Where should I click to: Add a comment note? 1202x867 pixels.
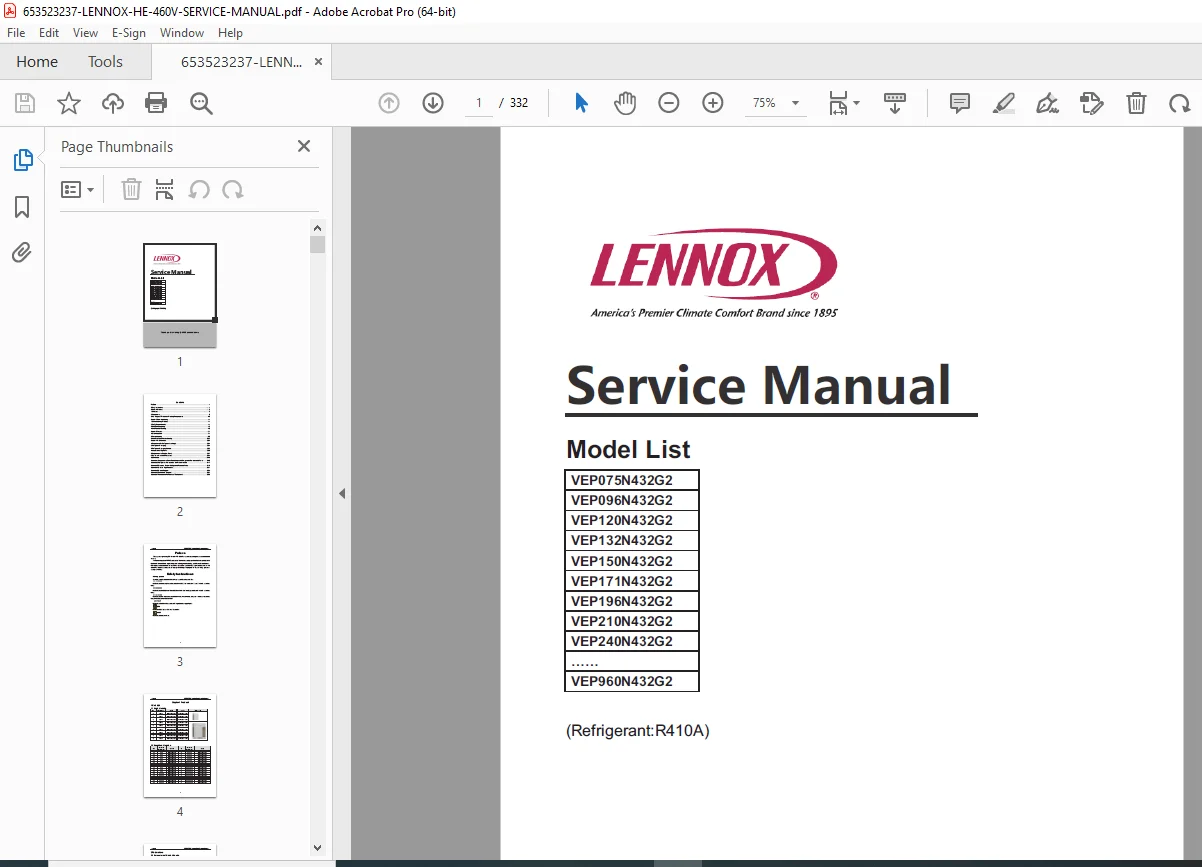960,103
